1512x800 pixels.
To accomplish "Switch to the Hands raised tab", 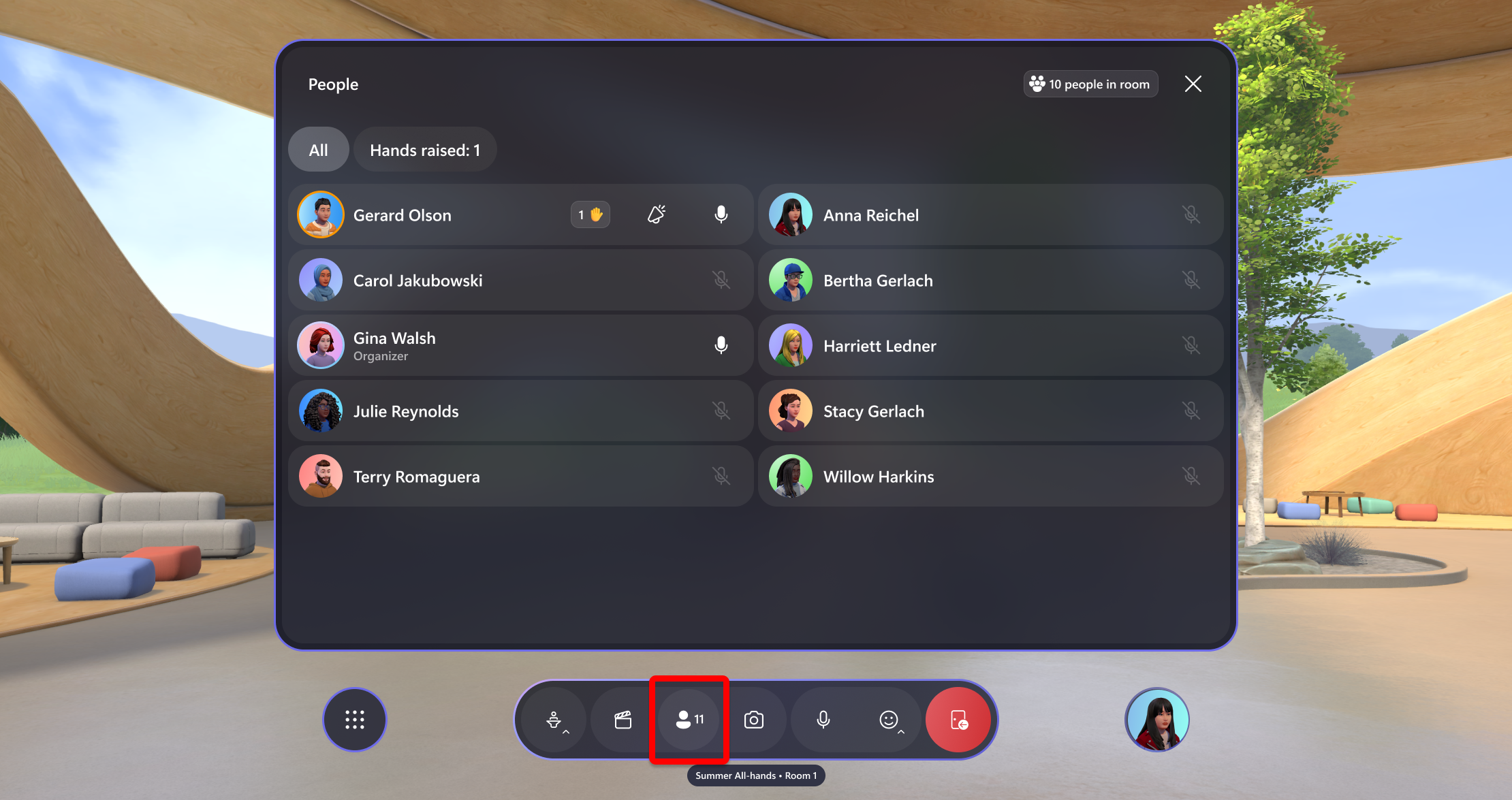I will click(424, 150).
